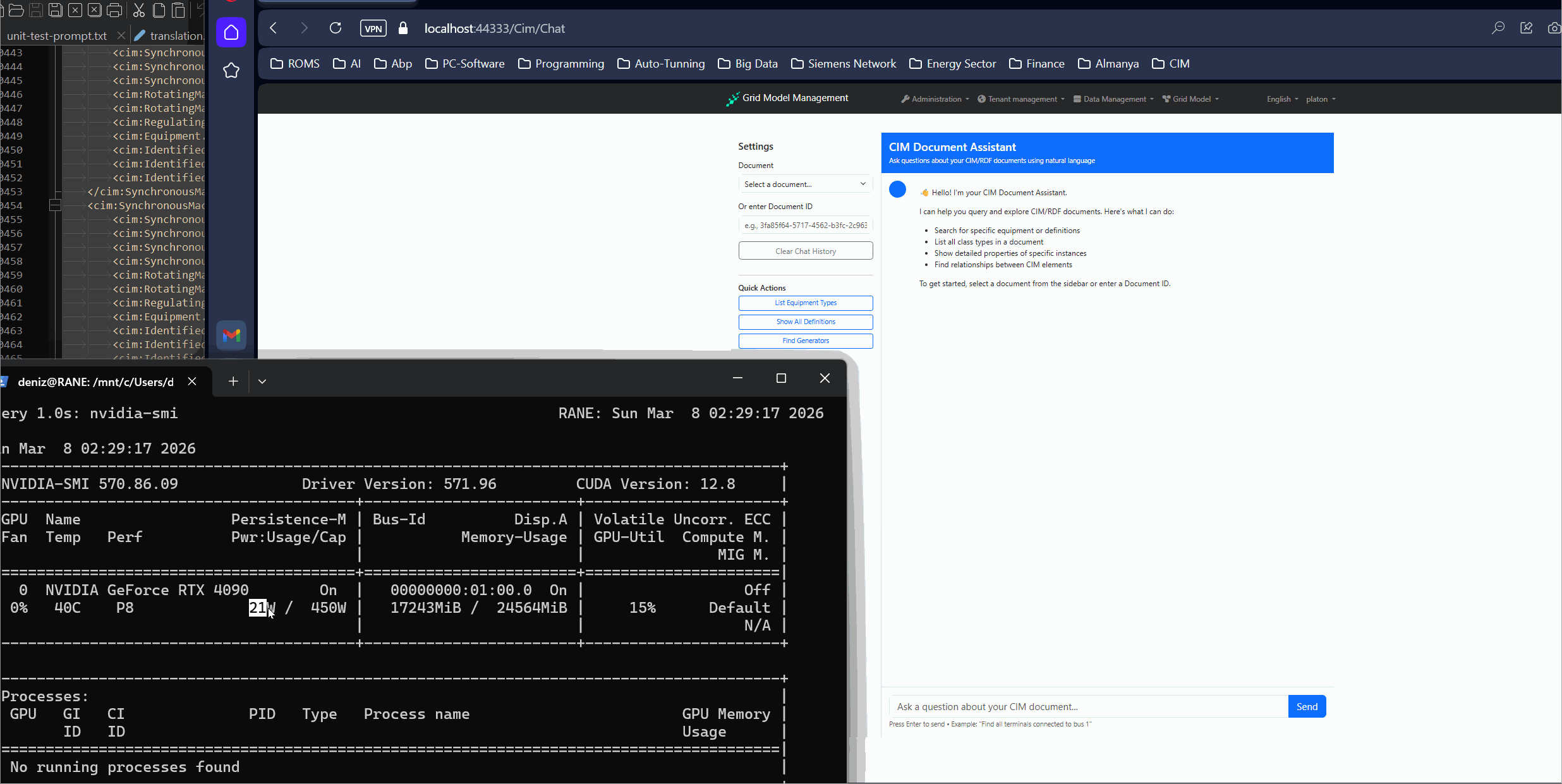
Task: Click the Save icon in the editor toolbar
Action: pyautogui.click(x=36, y=10)
